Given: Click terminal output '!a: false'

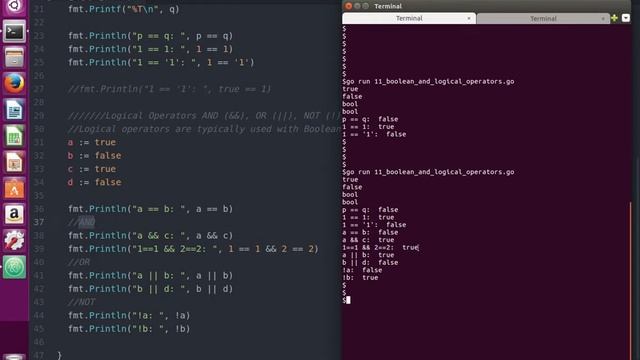Looking at the screenshot, I should coord(362,270).
